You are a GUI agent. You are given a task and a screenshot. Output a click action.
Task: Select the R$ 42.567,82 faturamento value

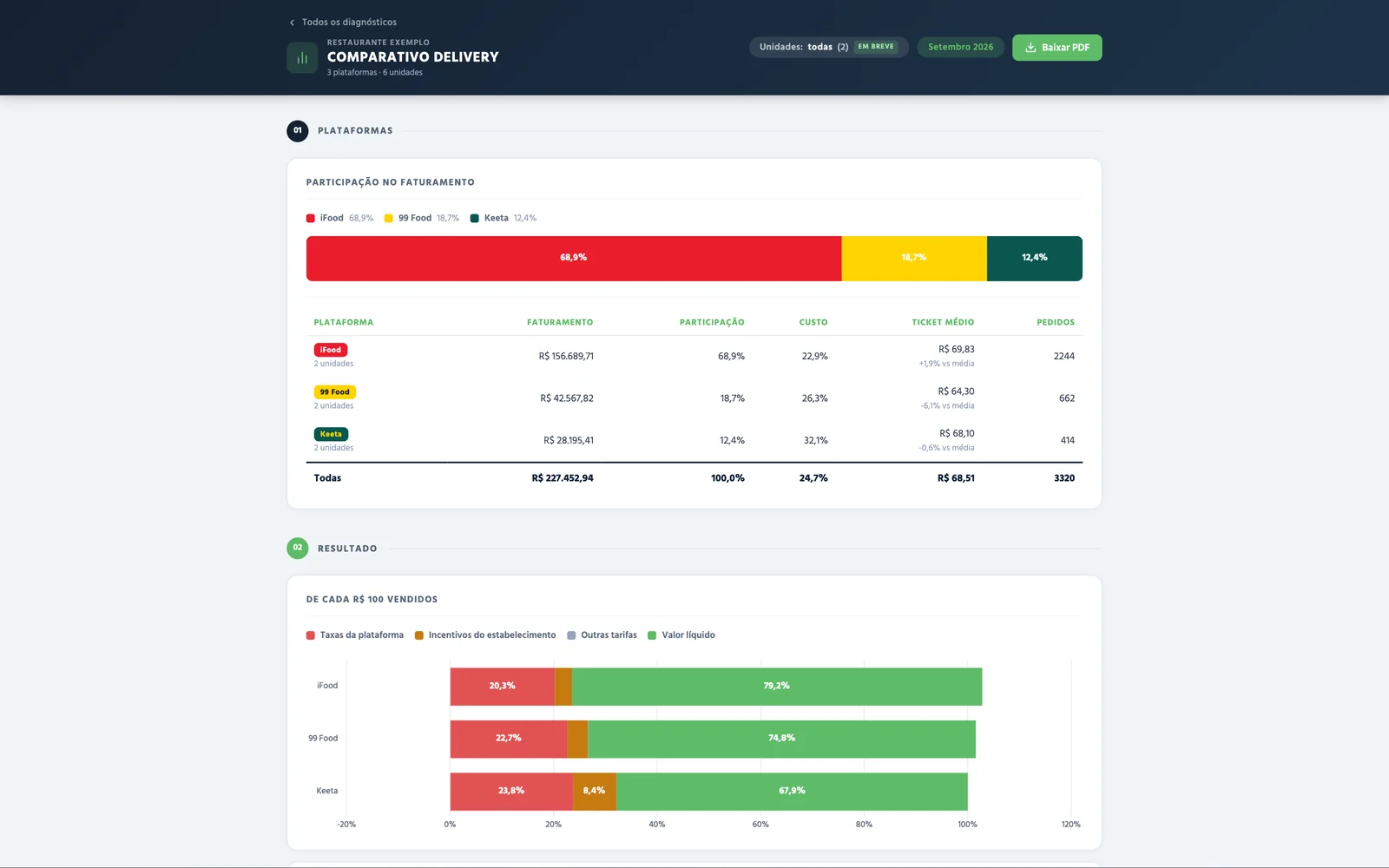click(567, 398)
